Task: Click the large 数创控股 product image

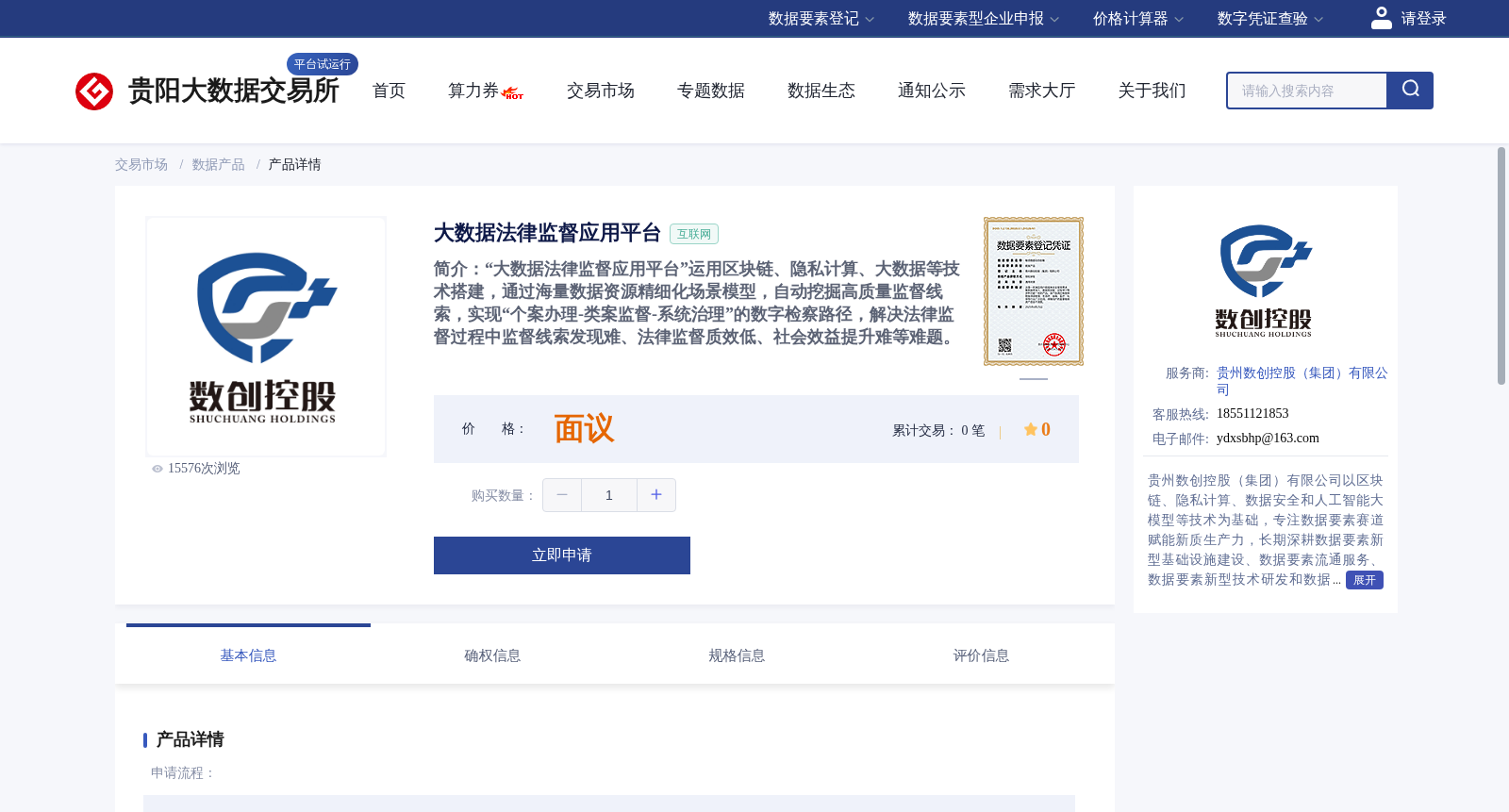Action: [x=266, y=337]
